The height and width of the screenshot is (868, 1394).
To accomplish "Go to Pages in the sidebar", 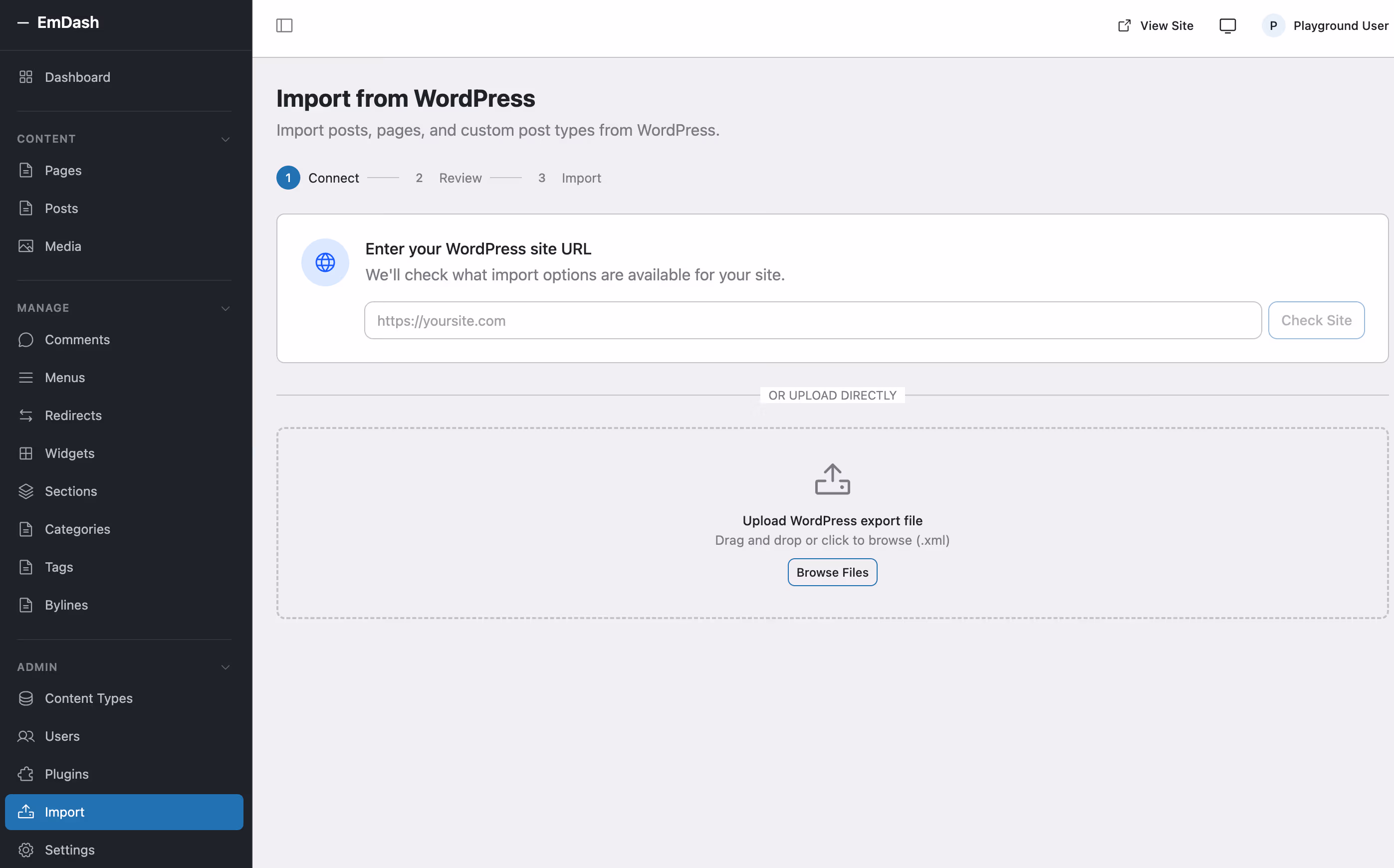I will pos(124,171).
